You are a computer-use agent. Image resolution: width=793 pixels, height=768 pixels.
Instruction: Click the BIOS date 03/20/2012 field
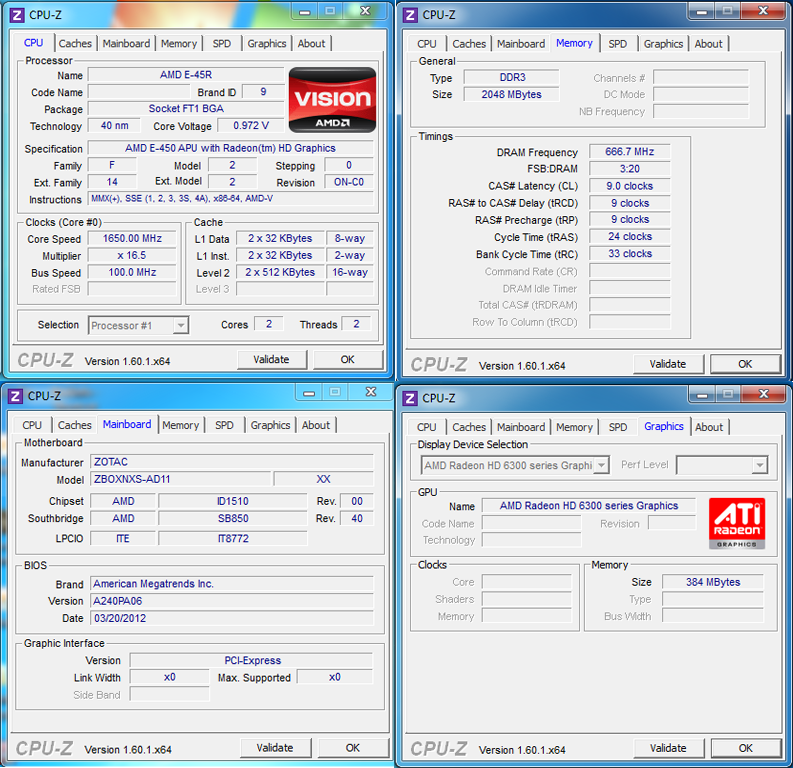point(232,618)
